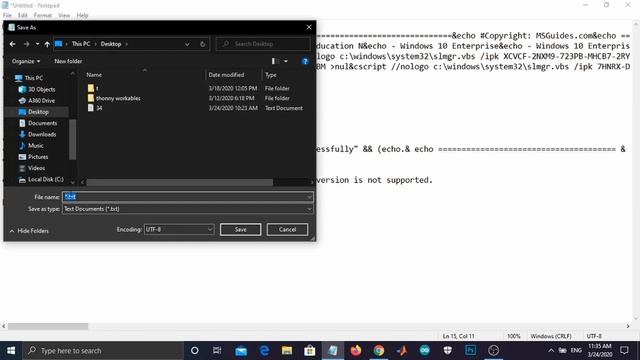
Task: Open the Encoding UTF-8 dropdown
Action: click(x=179, y=229)
